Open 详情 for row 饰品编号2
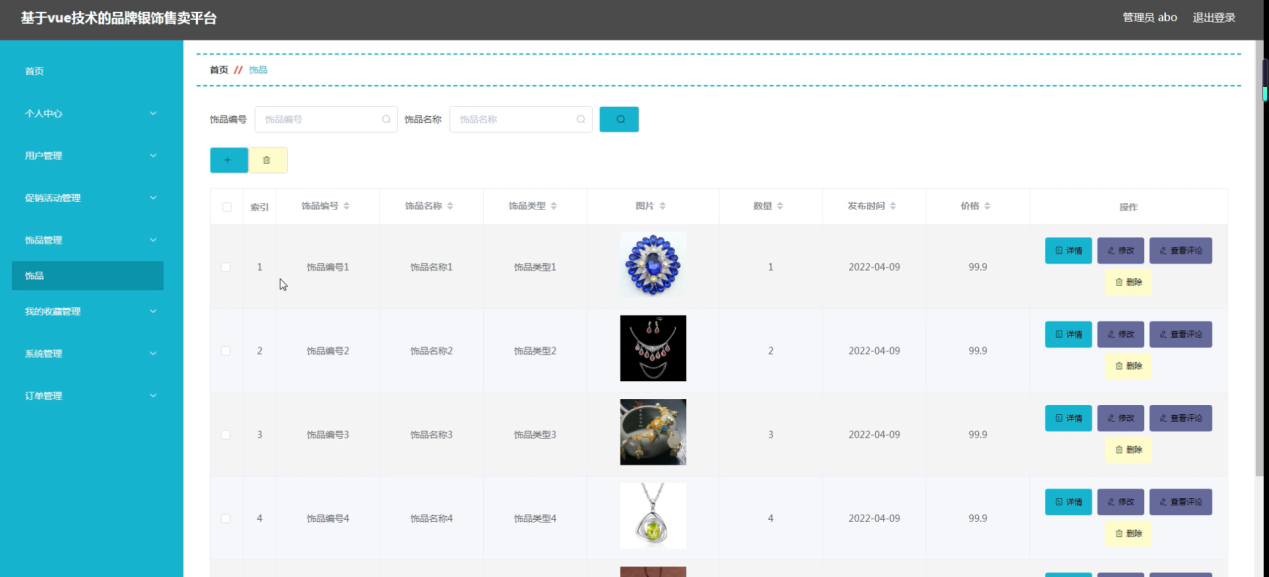Viewport: 1269px width, 577px height. coord(1068,334)
